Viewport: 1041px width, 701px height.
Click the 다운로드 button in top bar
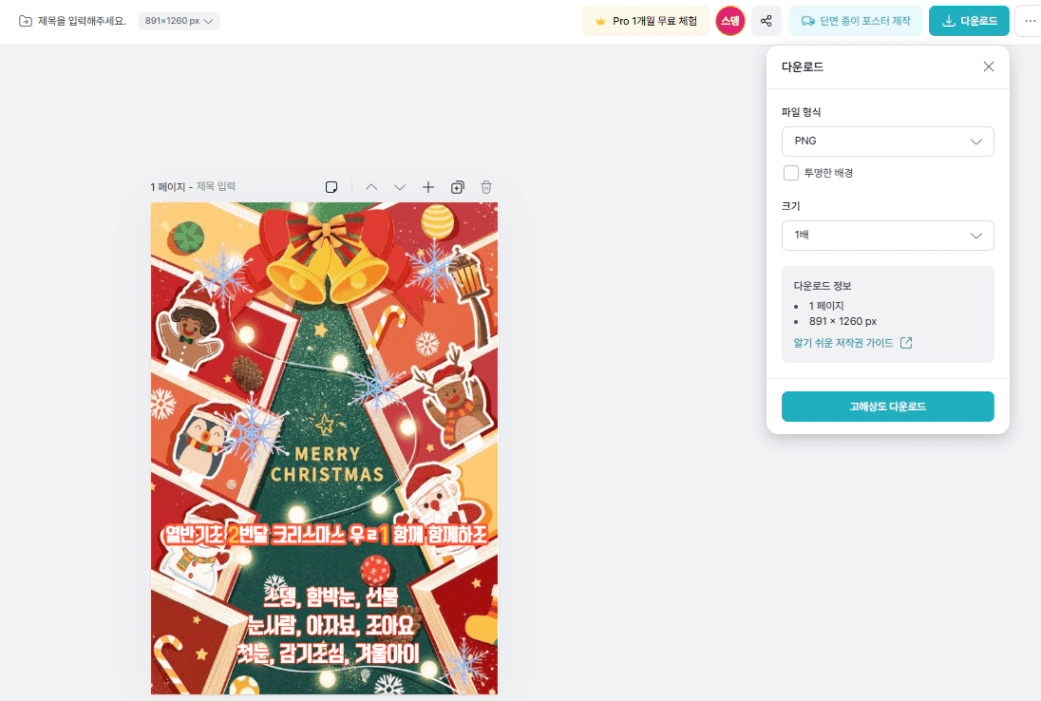click(969, 21)
